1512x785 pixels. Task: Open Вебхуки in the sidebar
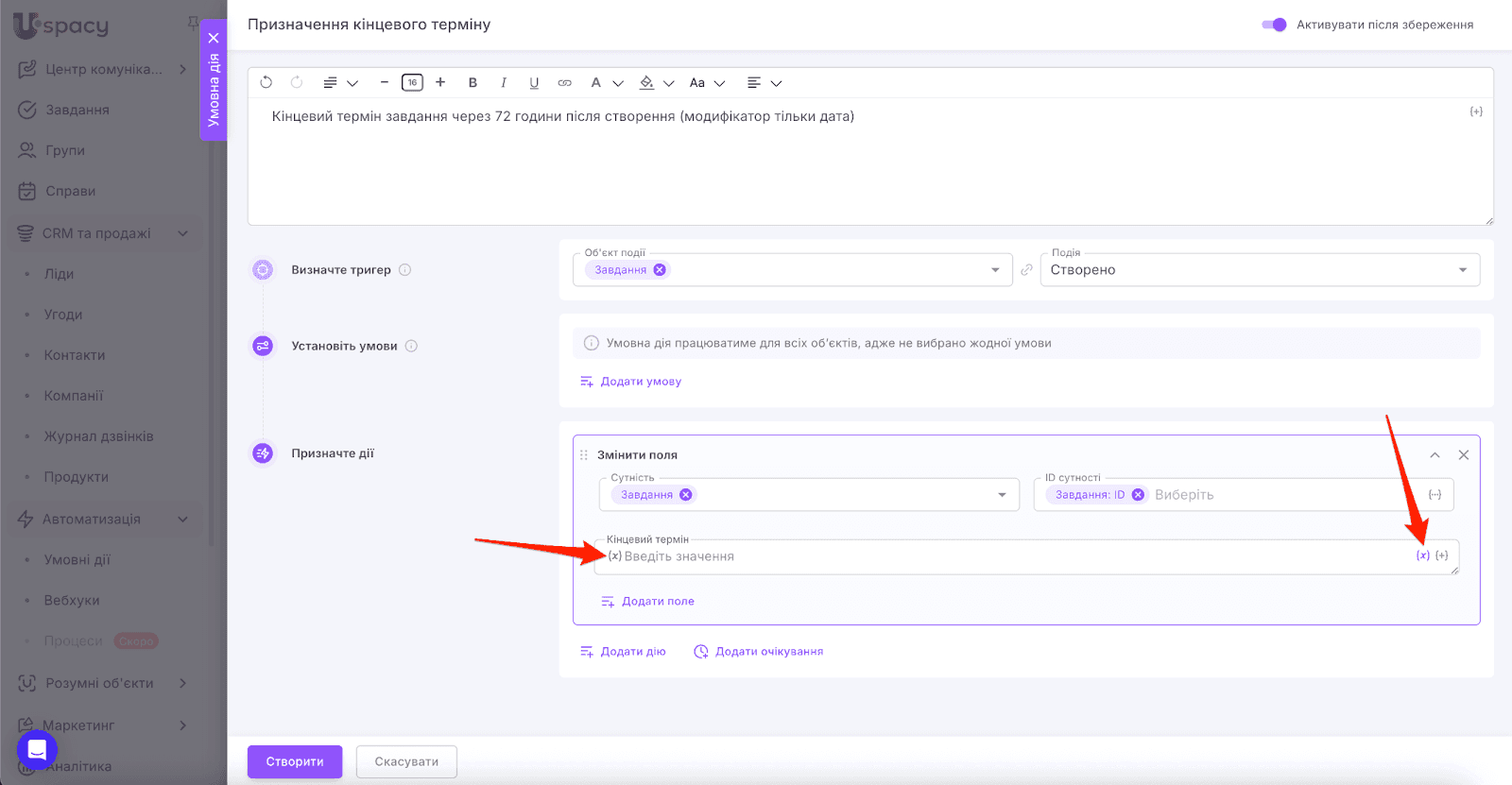[x=72, y=600]
